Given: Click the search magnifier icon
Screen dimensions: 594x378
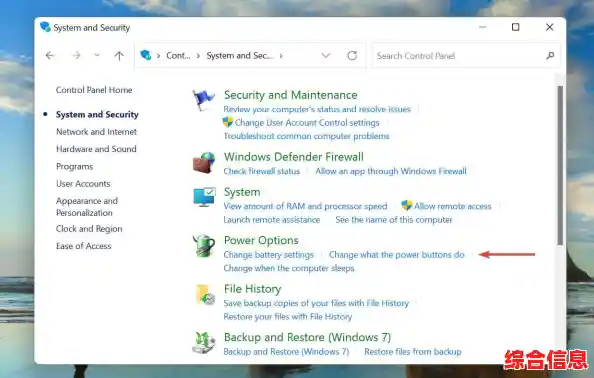Looking at the screenshot, I should 550,56.
